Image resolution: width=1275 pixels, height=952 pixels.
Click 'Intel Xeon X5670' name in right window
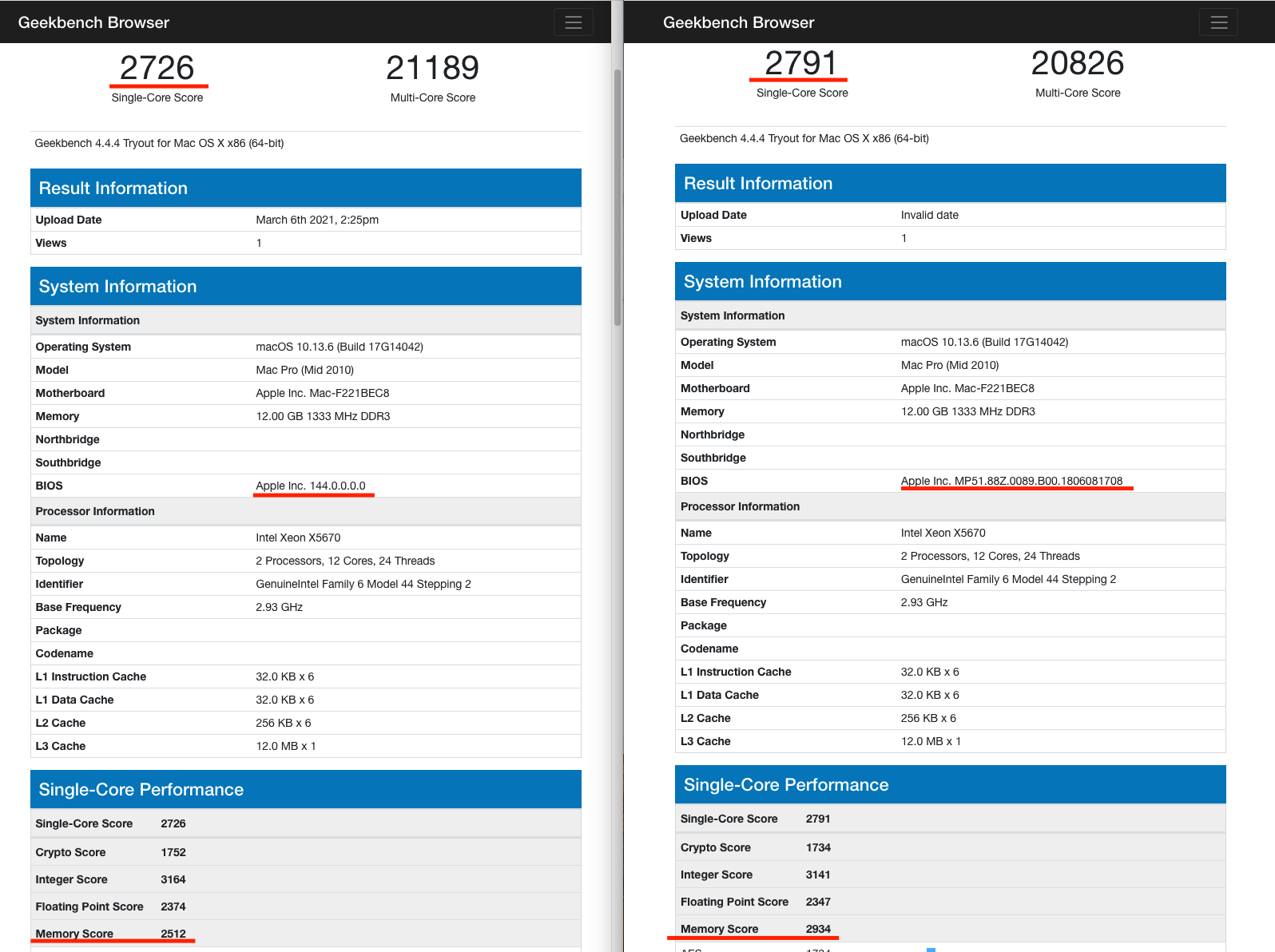click(x=943, y=533)
